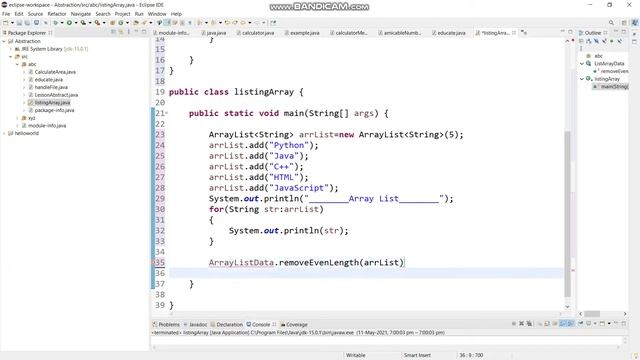The image size is (640, 360).
Task: Switch to the Coverage tab
Action: 294,324
